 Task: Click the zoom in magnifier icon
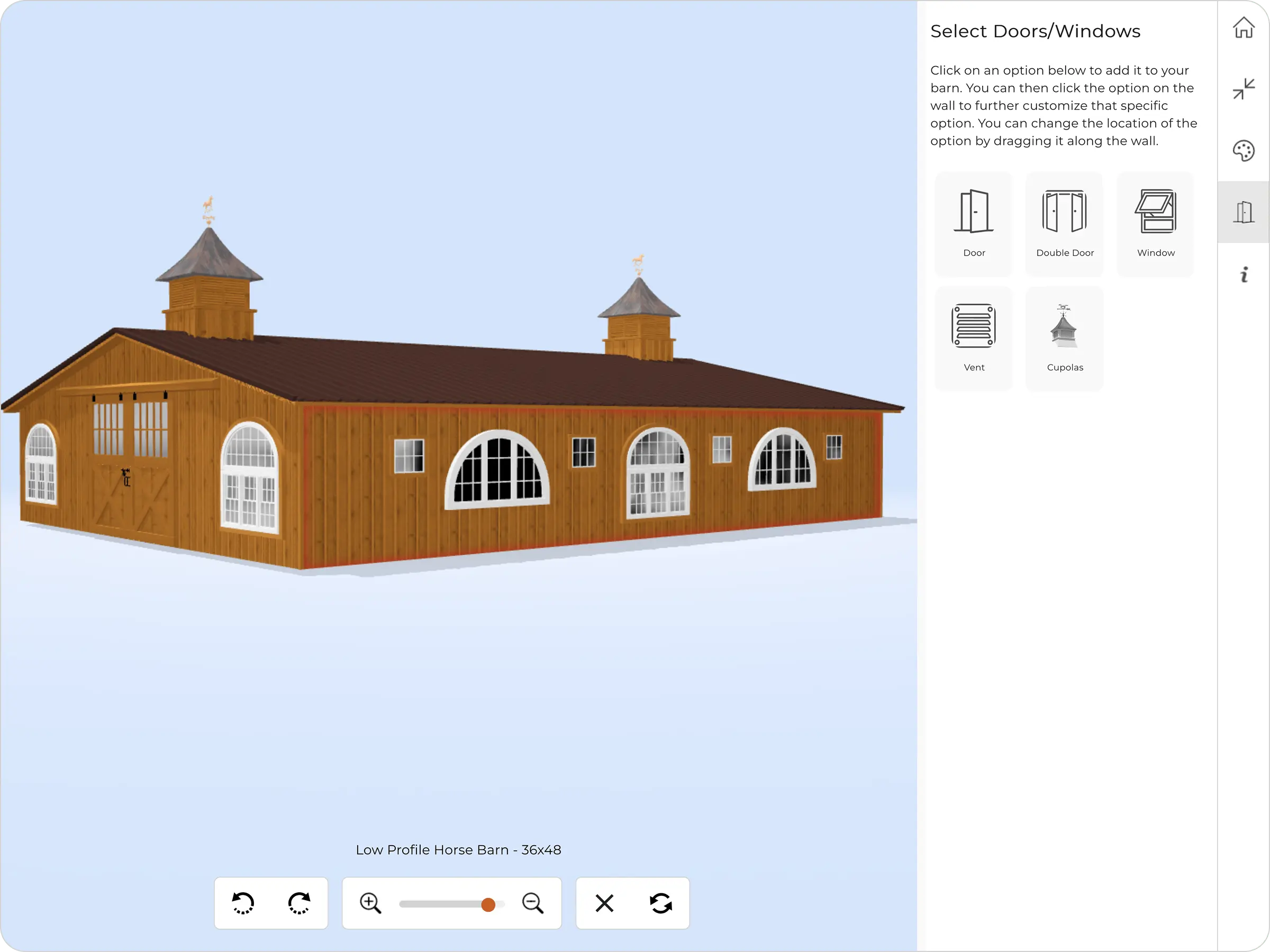point(370,903)
